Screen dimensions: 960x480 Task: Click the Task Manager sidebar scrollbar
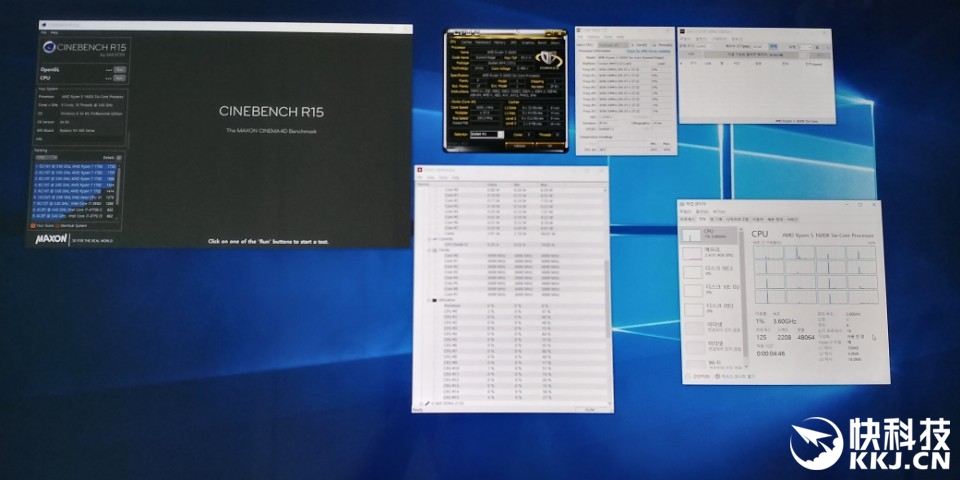[746, 296]
